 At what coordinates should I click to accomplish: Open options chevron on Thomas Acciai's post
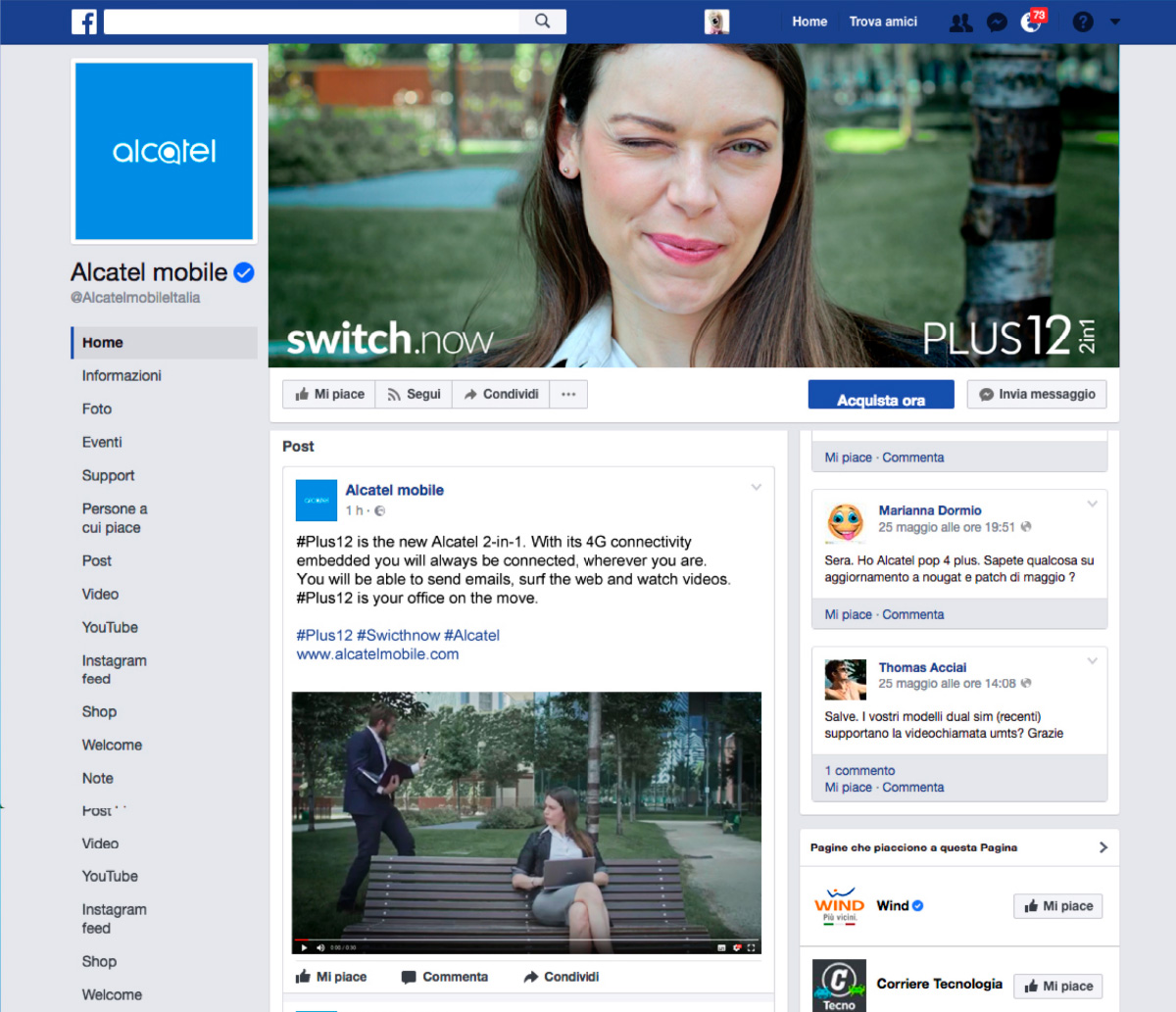(x=1093, y=661)
